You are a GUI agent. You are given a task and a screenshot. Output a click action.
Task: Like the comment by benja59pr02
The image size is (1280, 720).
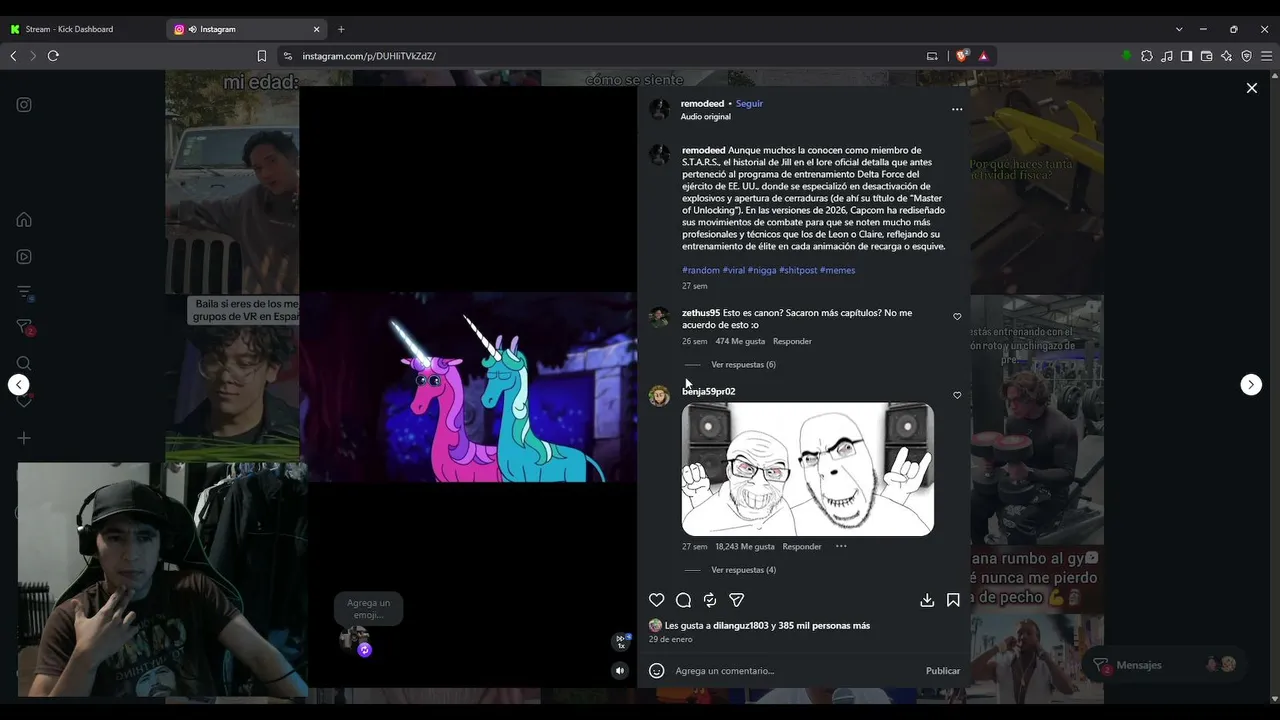(x=957, y=396)
